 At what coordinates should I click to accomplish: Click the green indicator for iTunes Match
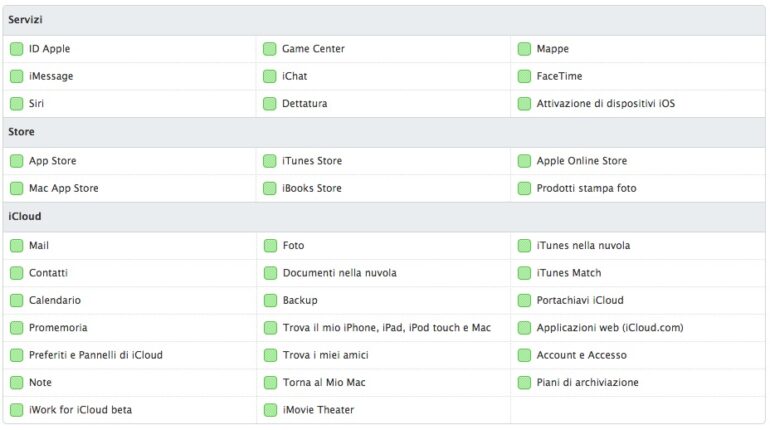(x=524, y=273)
